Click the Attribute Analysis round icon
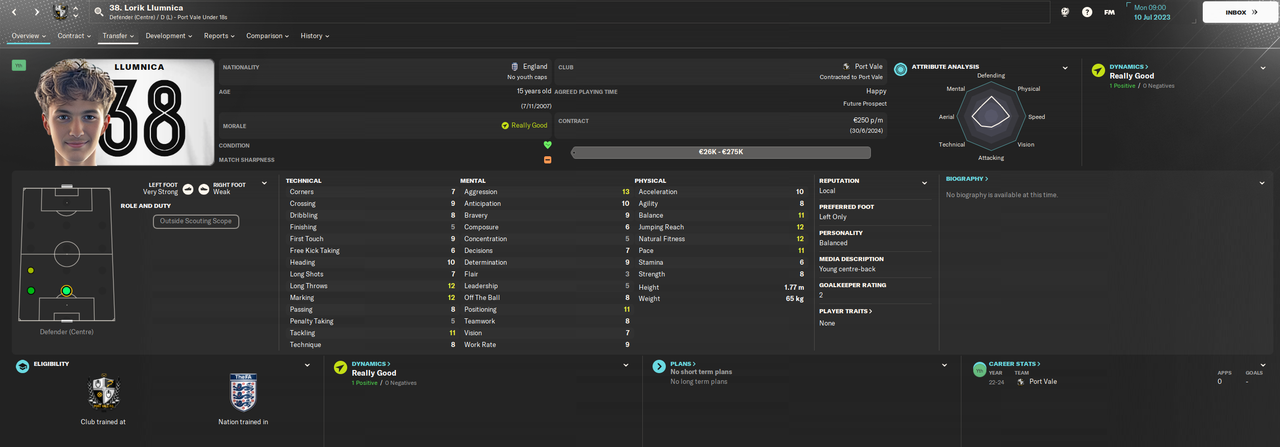This screenshot has height=447, width=1280. 901,69
